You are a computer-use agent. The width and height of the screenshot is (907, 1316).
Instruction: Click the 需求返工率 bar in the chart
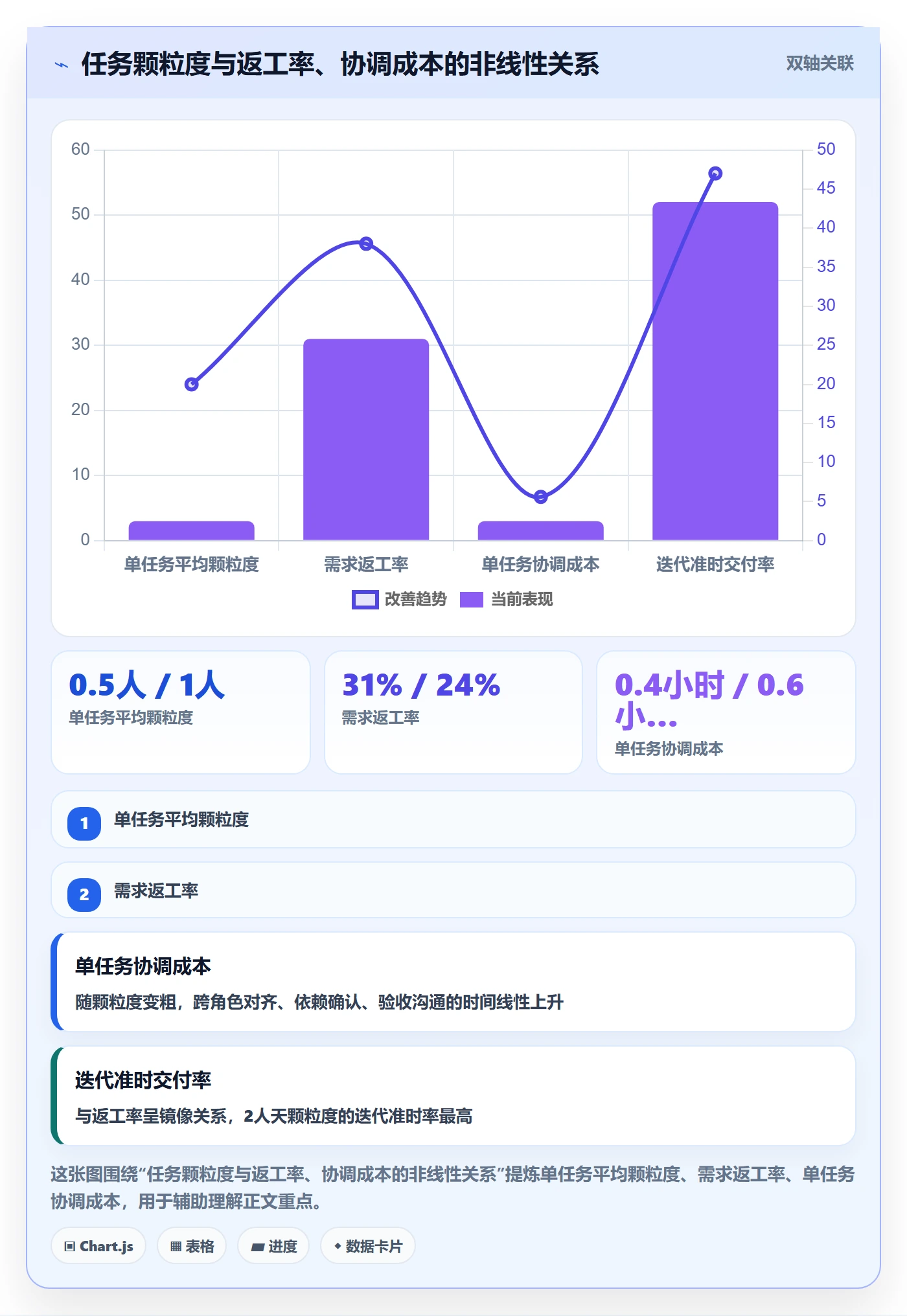tap(366, 439)
